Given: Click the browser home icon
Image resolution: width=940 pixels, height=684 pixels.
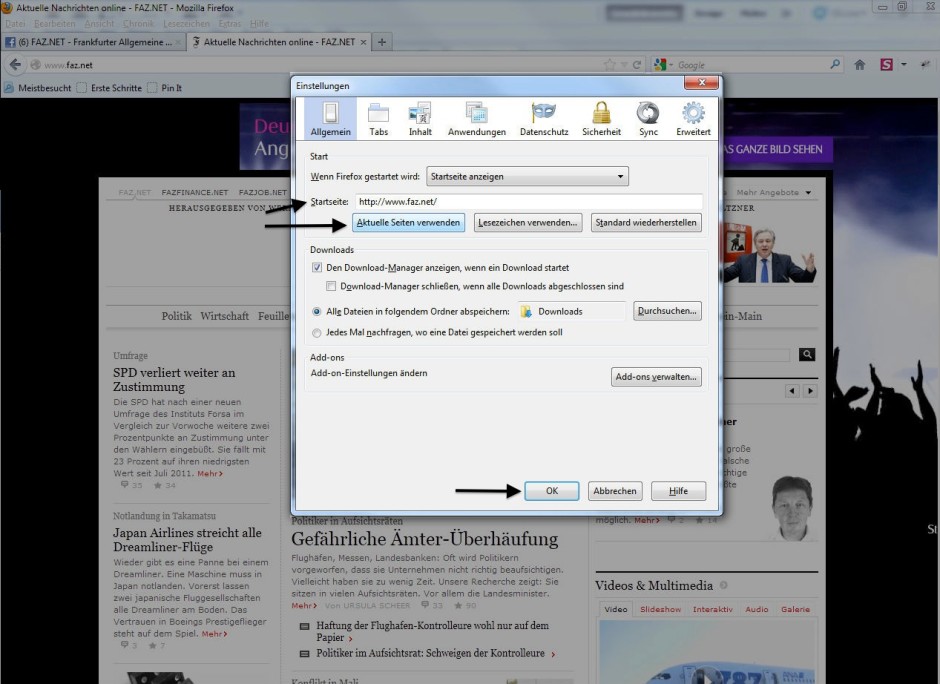Looking at the screenshot, I should tap(859, 65).
